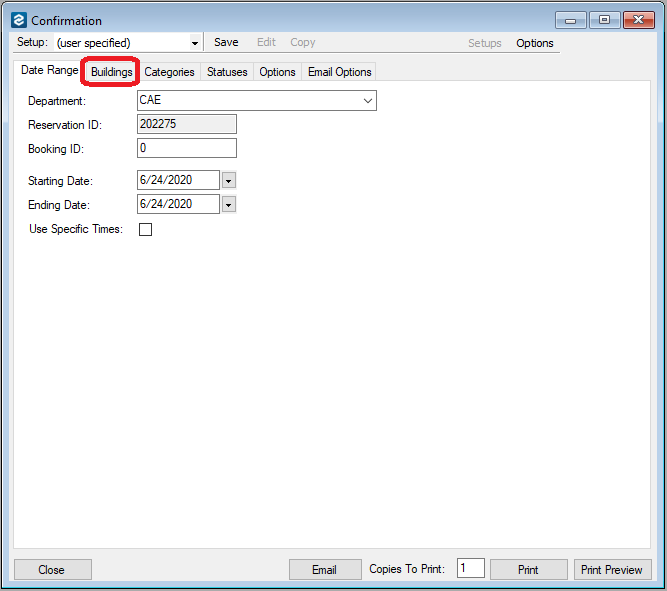Screen dimensions: 667x591
Task: Click the Close button
Action: point(53,569)
